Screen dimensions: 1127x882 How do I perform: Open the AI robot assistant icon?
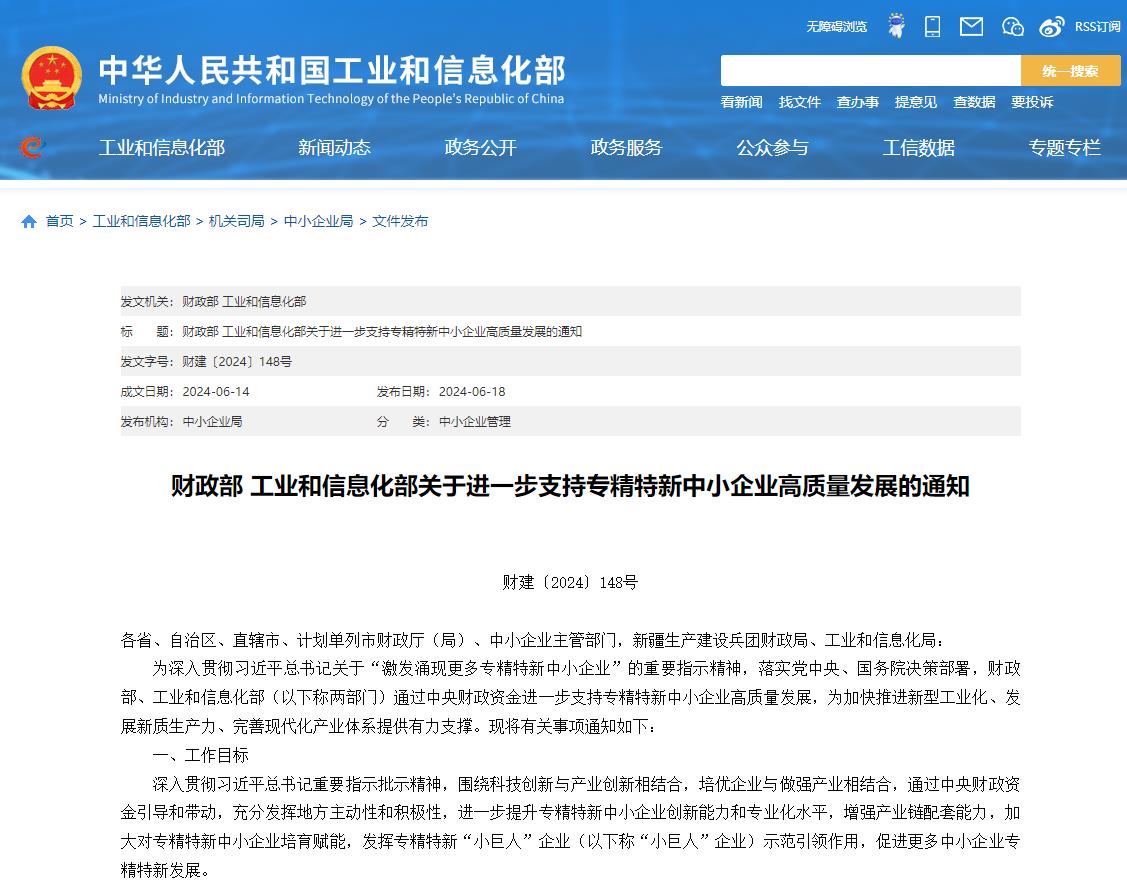click(896, 26)
